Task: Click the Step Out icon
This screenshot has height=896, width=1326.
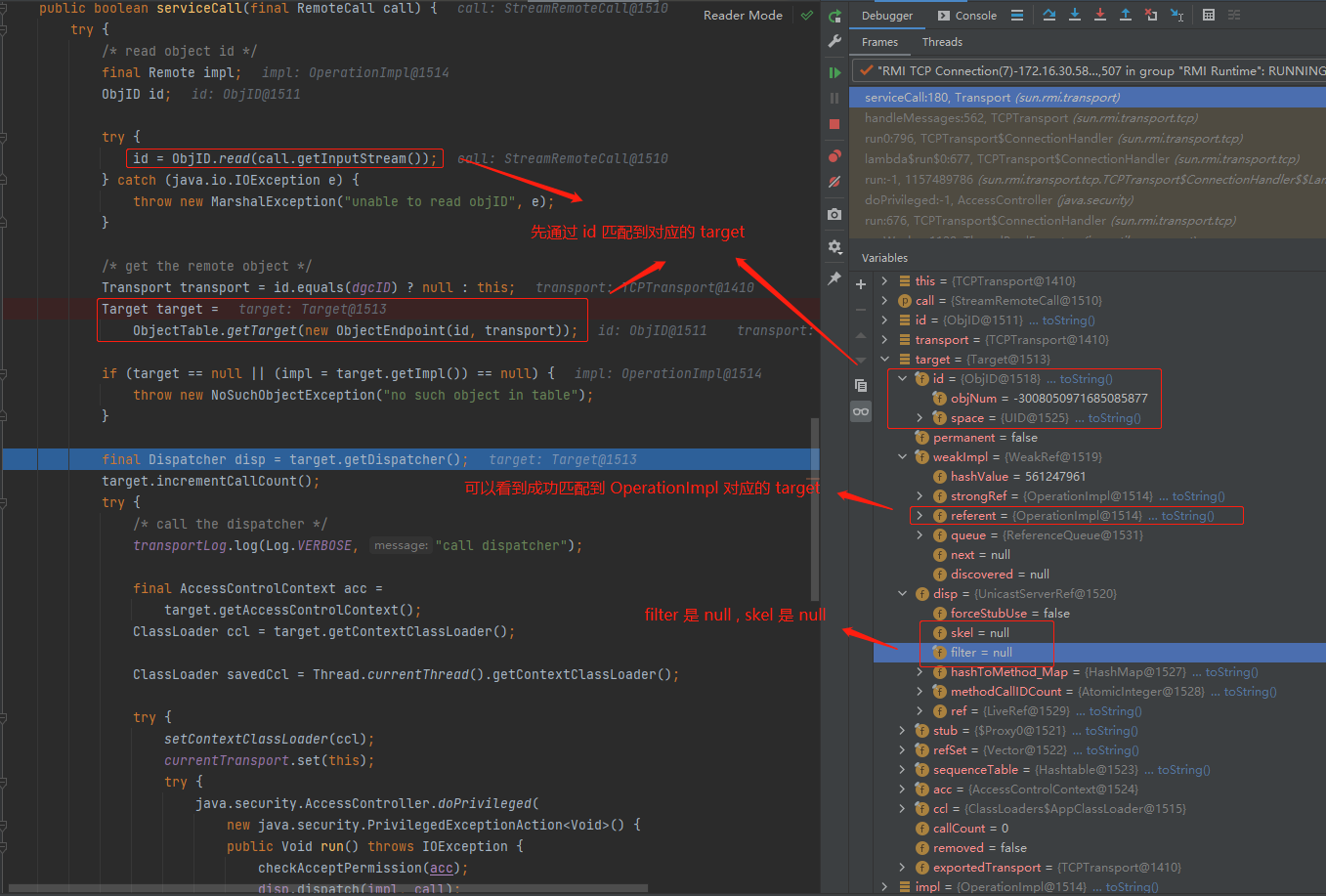Action: click(x=1126, y=15)
